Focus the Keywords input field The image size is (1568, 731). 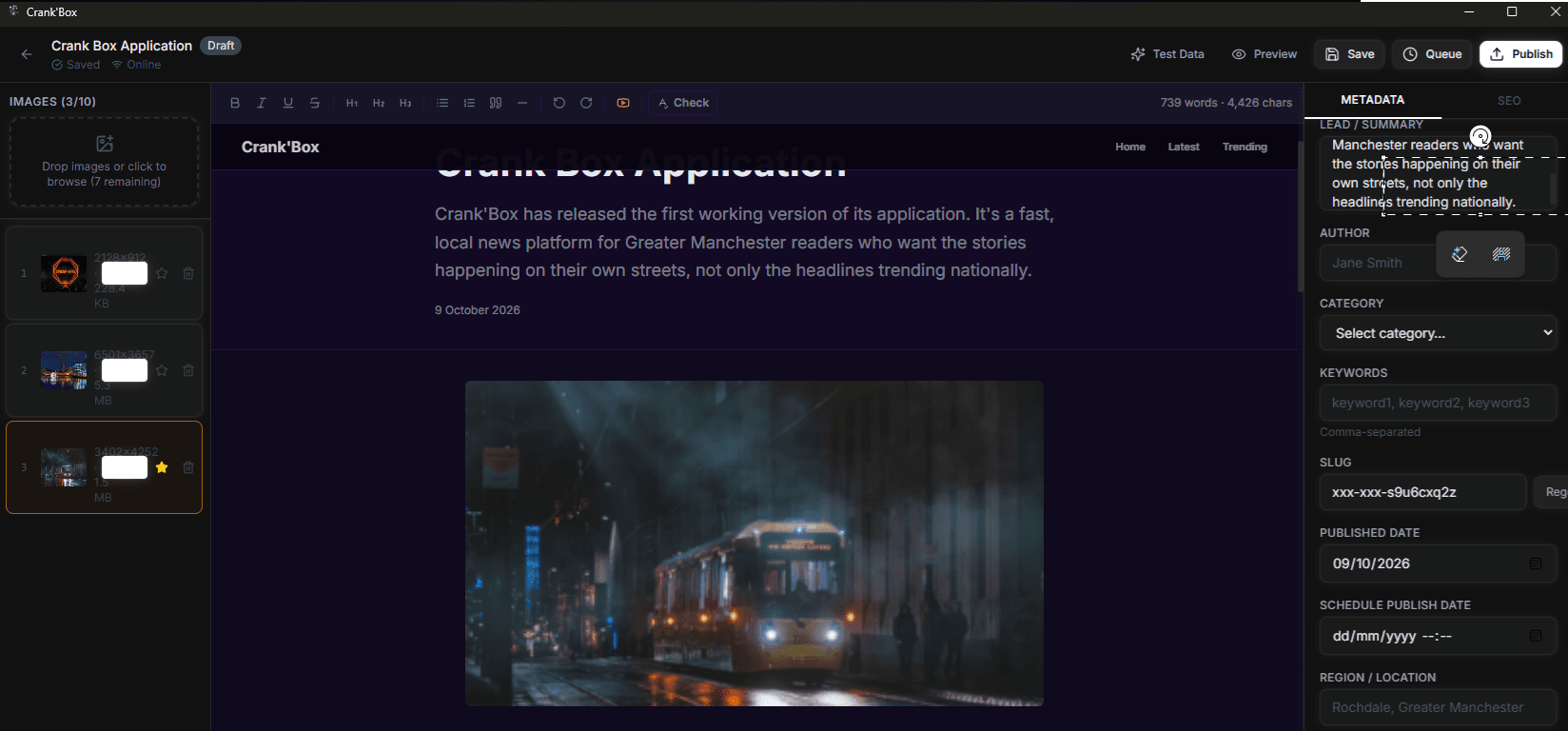pos(1438,403)
